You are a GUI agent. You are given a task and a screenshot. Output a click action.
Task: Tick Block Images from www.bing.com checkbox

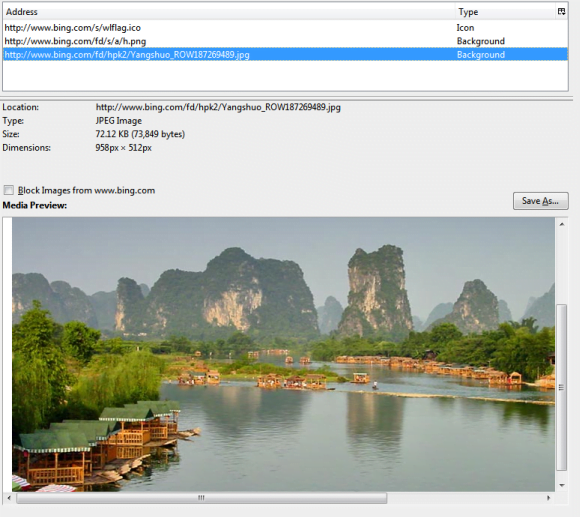(9, 190)
